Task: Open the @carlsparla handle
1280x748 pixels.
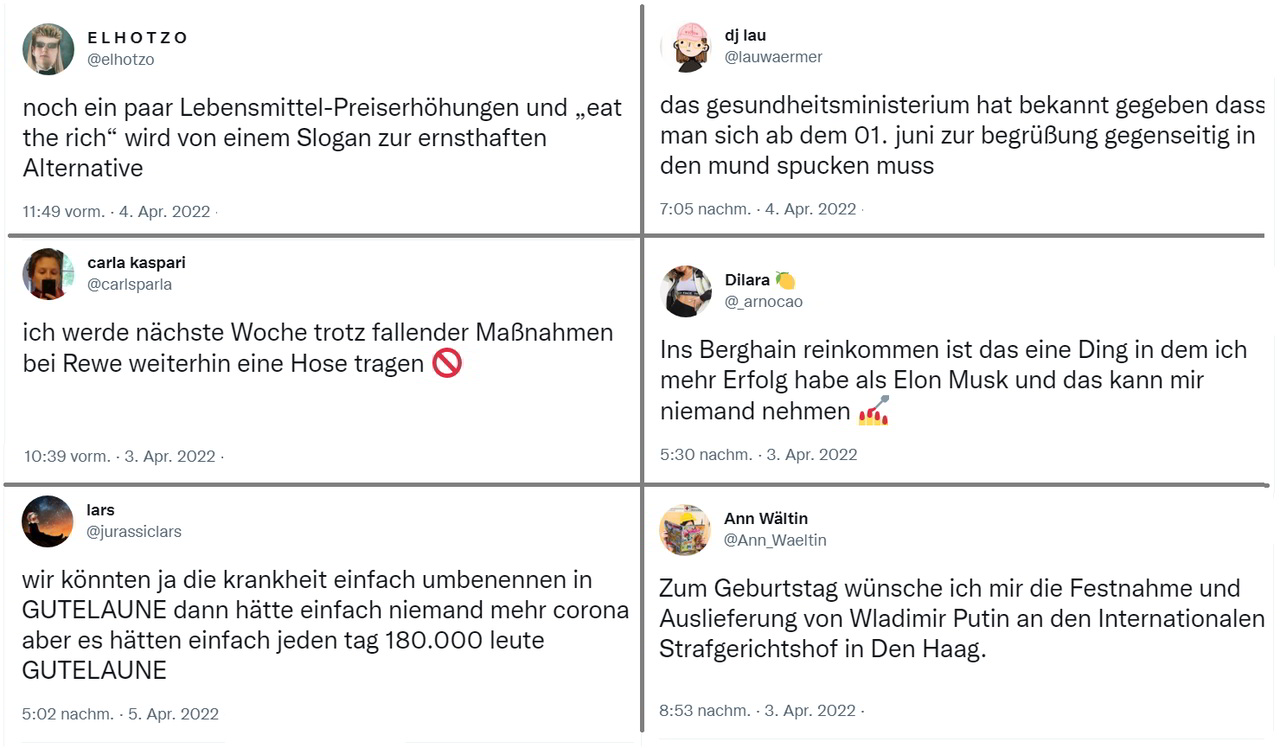Action: click(x=130, y=284)
